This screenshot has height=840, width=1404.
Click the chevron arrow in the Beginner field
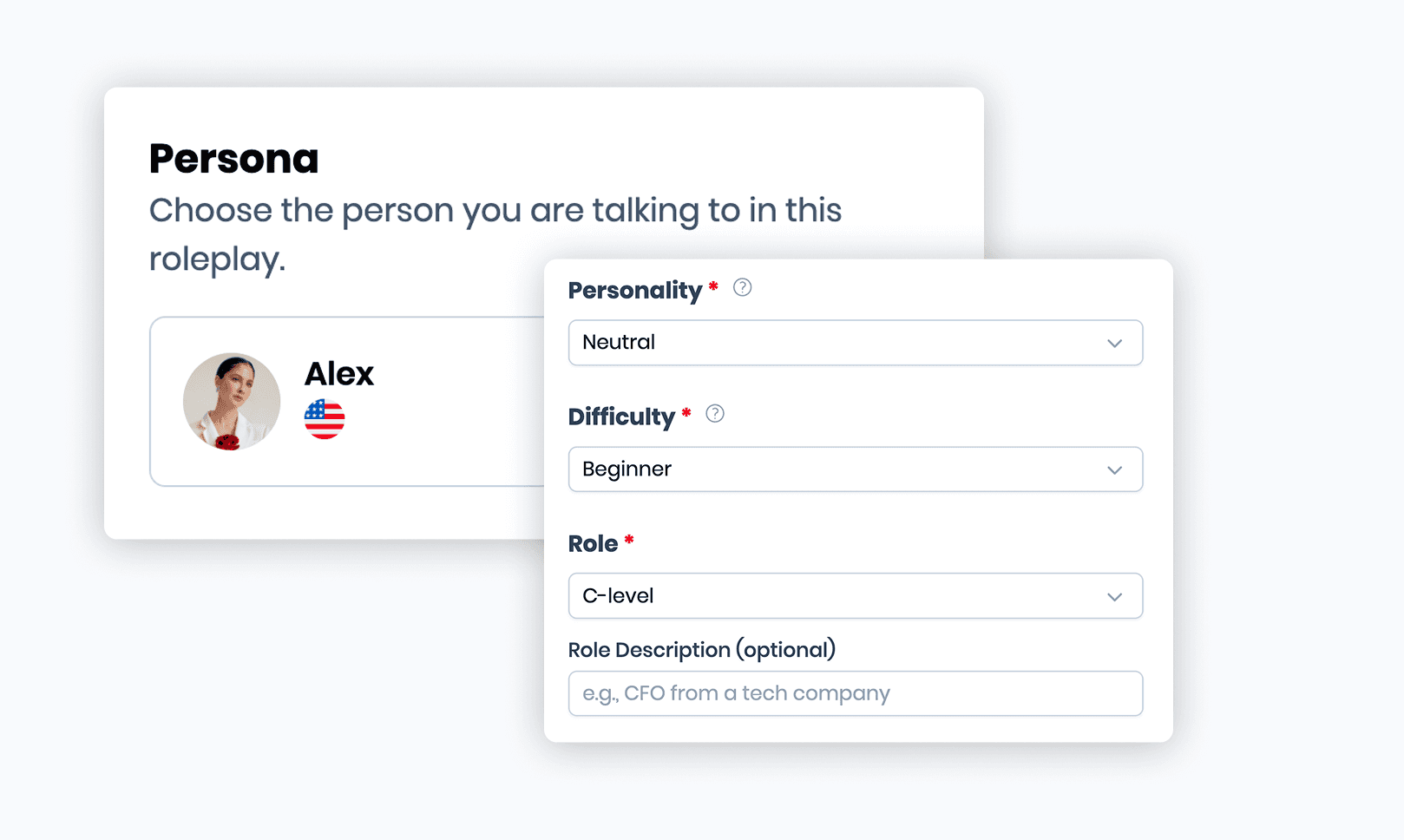pos(1114,470)
